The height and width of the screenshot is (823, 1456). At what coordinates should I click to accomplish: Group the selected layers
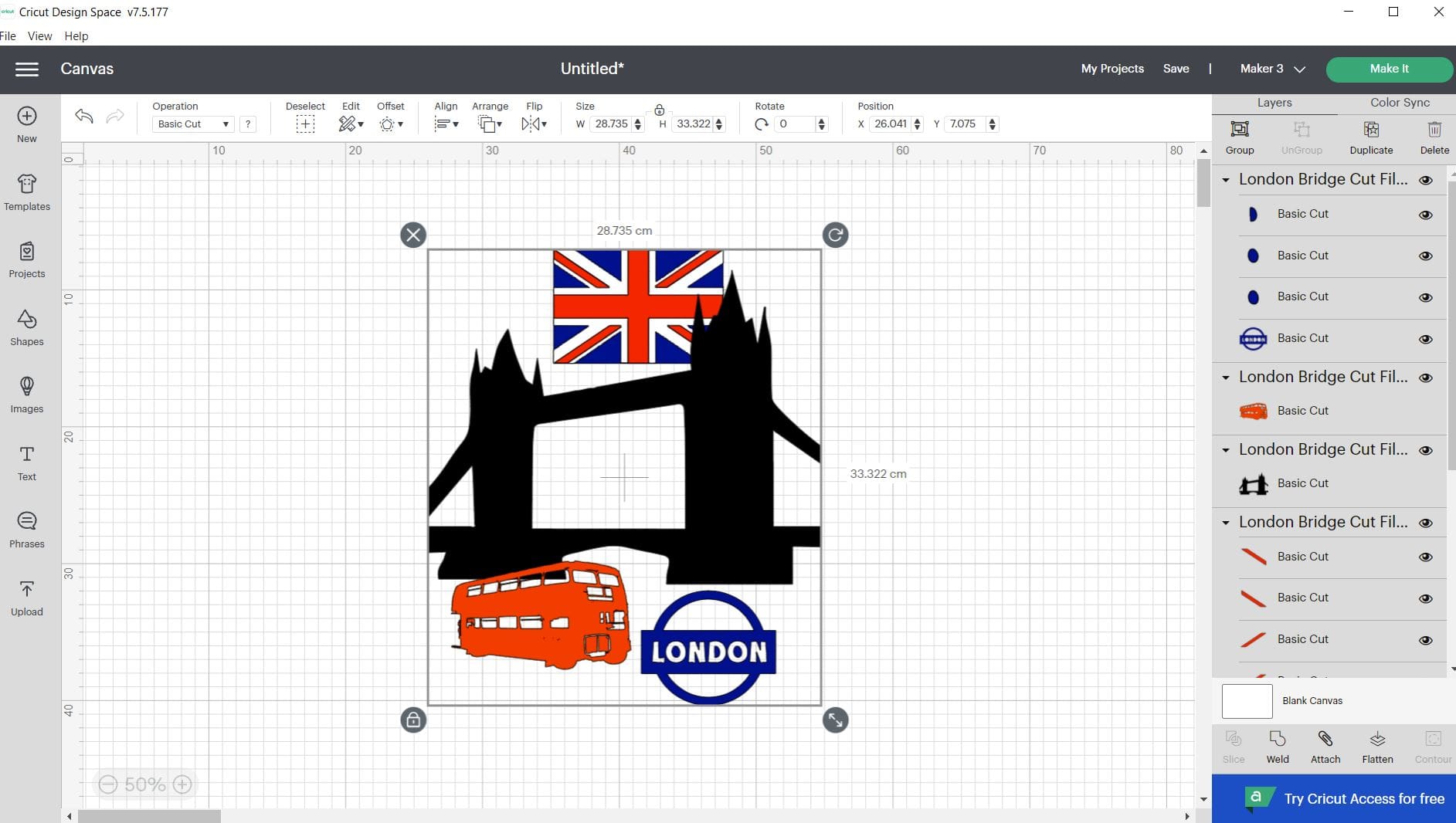pyautogui.click(x=1240, y=137)
